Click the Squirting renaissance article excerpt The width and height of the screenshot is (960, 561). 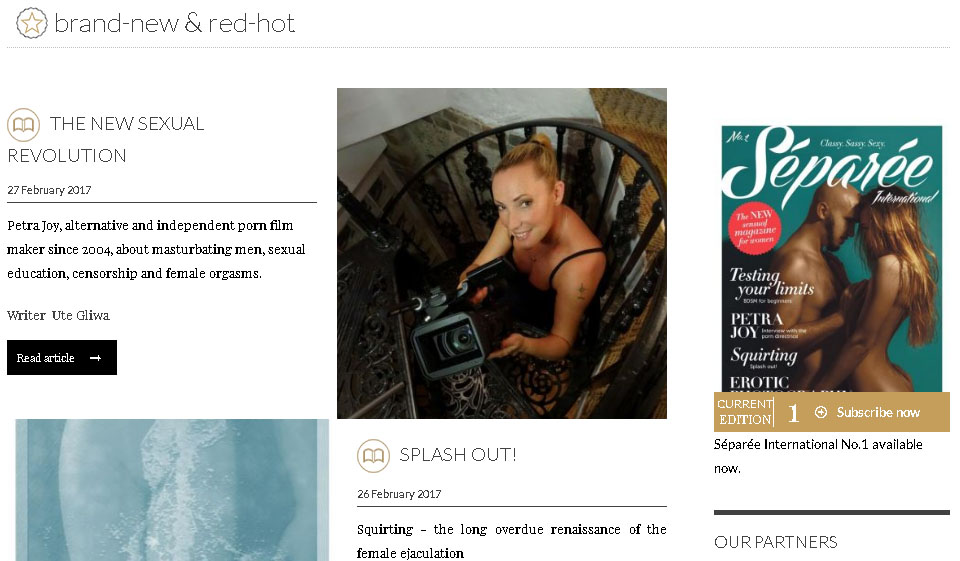[512, 541]
